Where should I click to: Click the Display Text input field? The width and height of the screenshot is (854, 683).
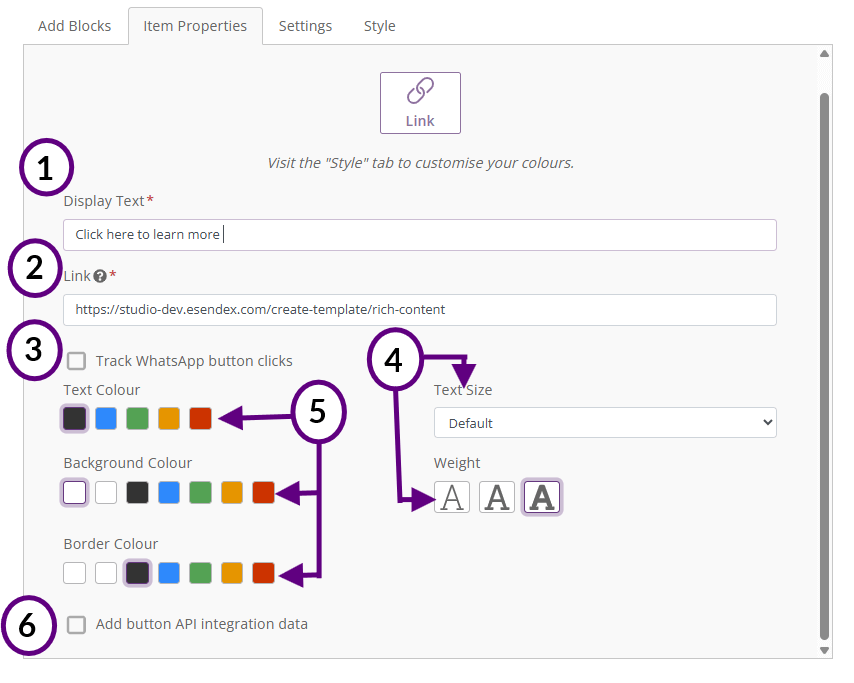point(420,235)
